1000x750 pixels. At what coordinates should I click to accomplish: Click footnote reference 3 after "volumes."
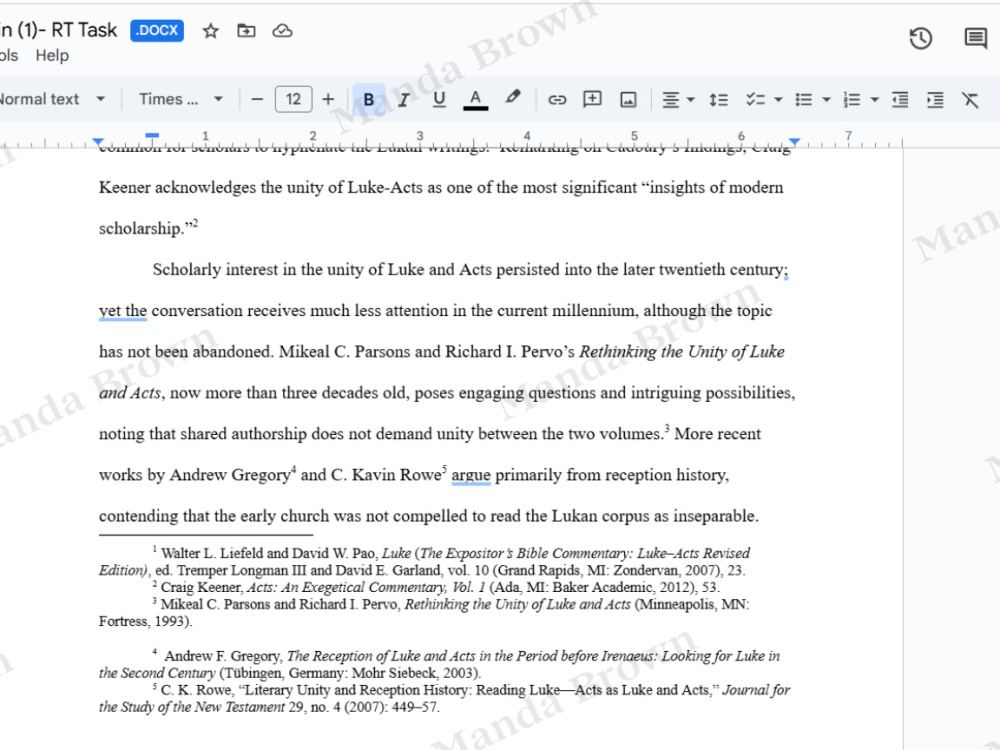pos(667,427)
